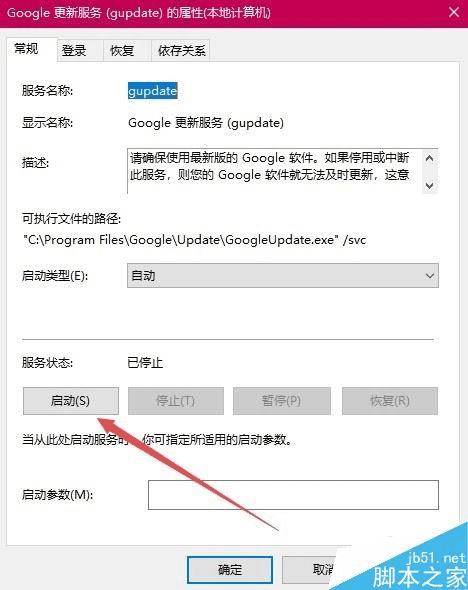Click inside the 描述 description text box
Screen dimensions: 468x590
pos(275,171)
